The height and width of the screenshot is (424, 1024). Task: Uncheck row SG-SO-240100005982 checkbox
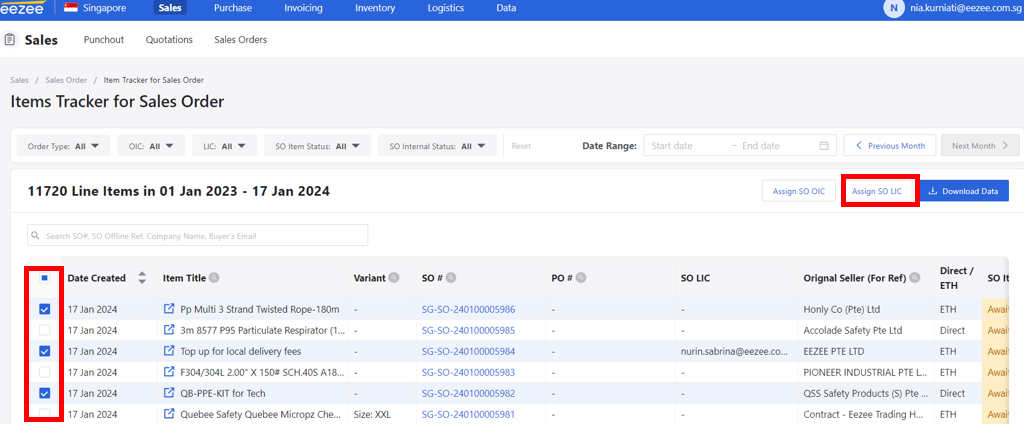[x=44, y=393]
